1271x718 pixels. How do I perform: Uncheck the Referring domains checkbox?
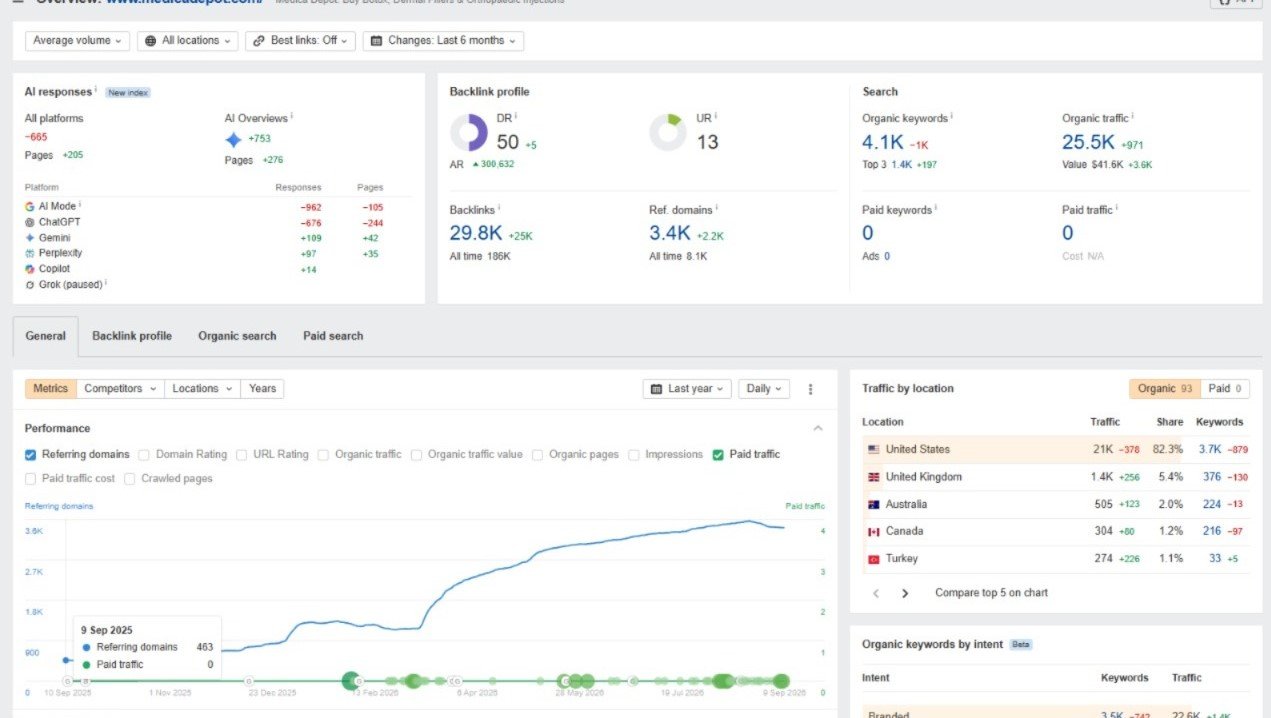[x=30, y=455]
